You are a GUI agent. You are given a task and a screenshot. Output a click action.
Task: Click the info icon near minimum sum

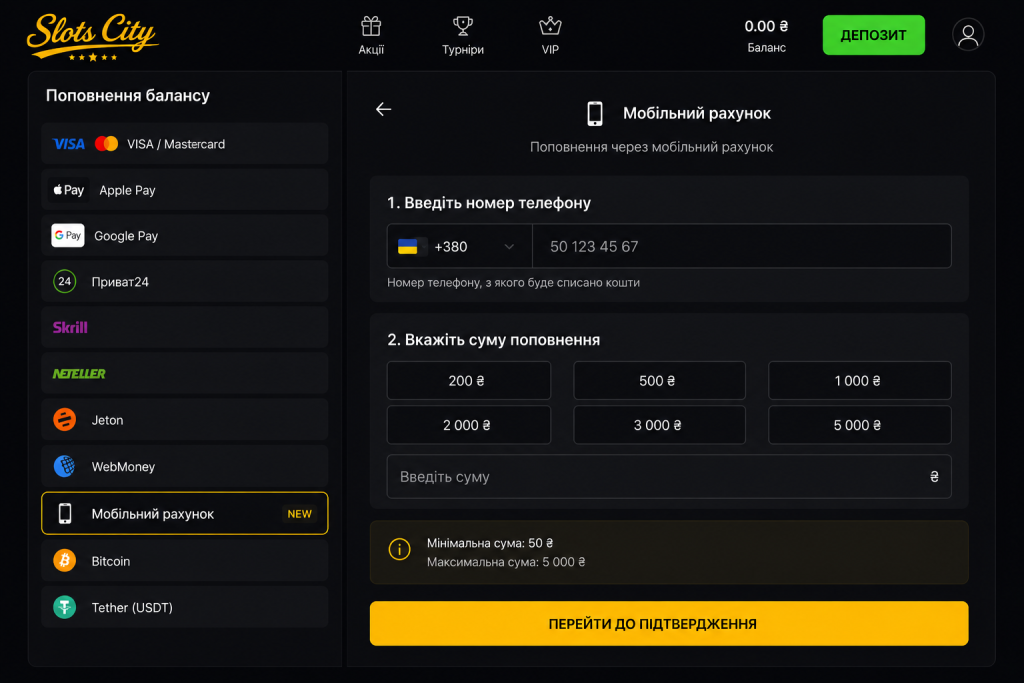[400, 549]
